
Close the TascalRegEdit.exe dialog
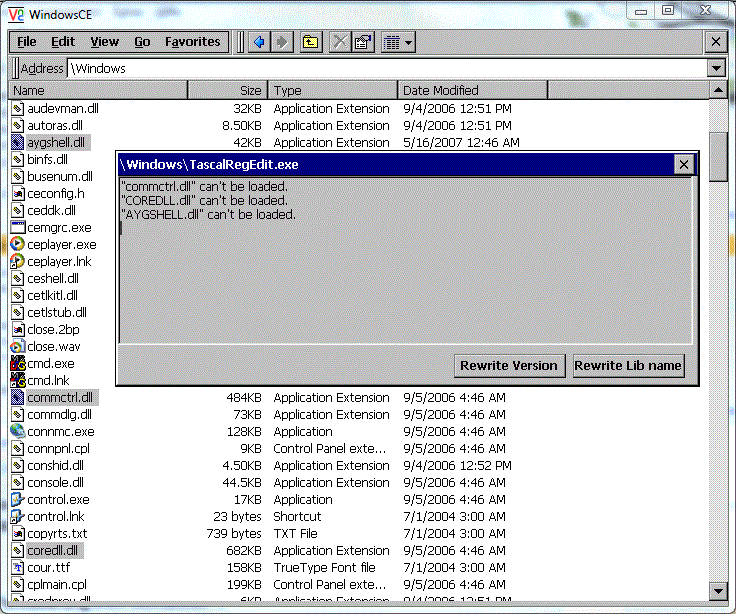684,165
